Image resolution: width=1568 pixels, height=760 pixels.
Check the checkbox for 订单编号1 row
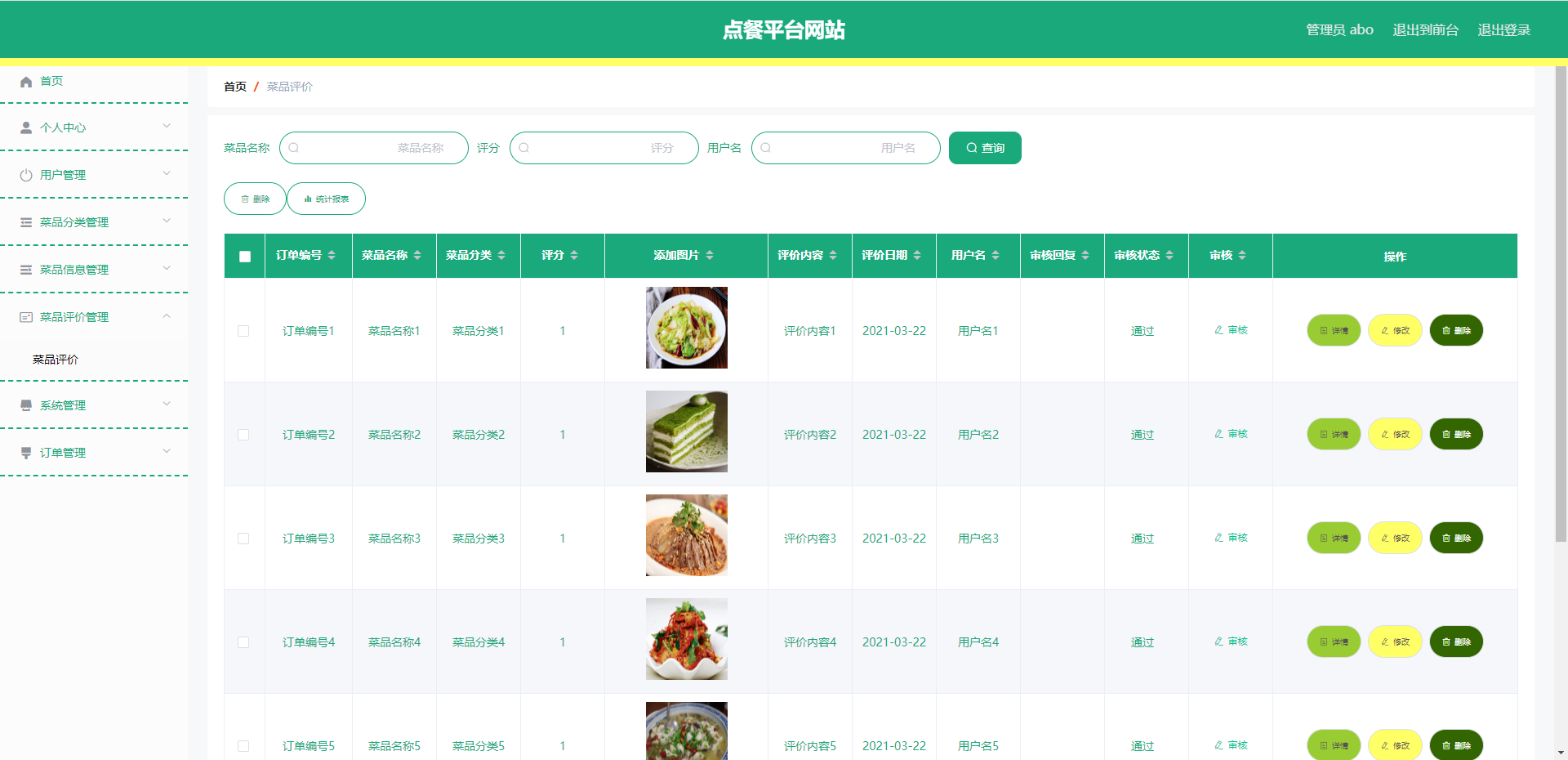click(243, 331)
